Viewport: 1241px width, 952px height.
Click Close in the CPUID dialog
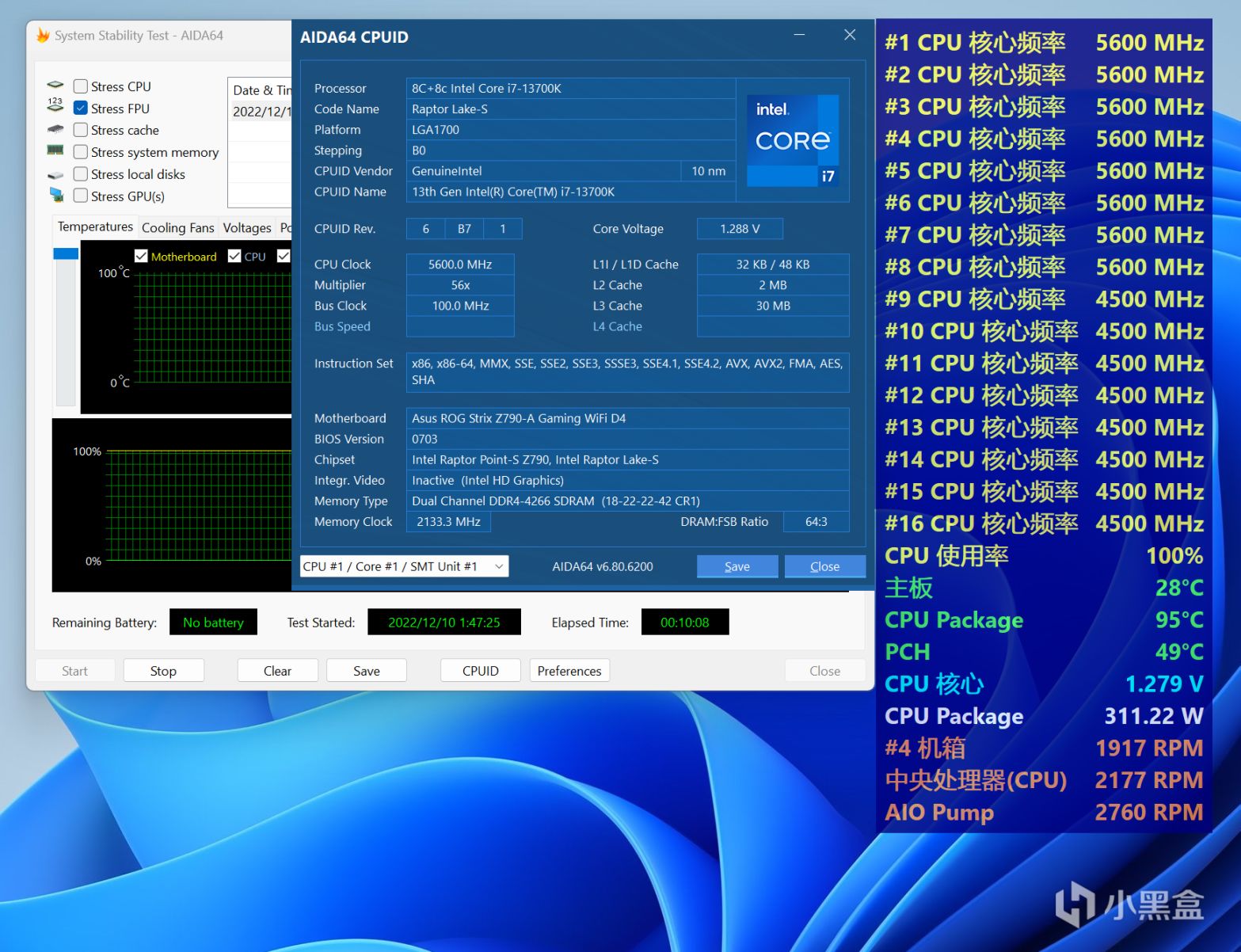(825, 566)
